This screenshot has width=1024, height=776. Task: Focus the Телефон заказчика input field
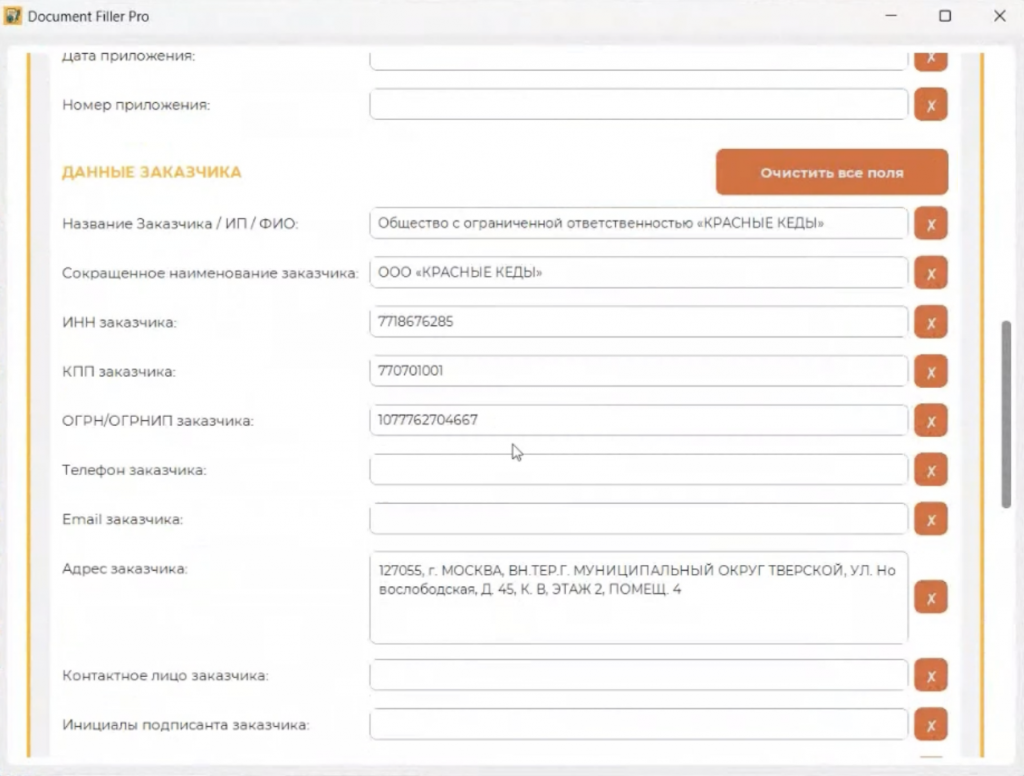click(x=638, y=470)
